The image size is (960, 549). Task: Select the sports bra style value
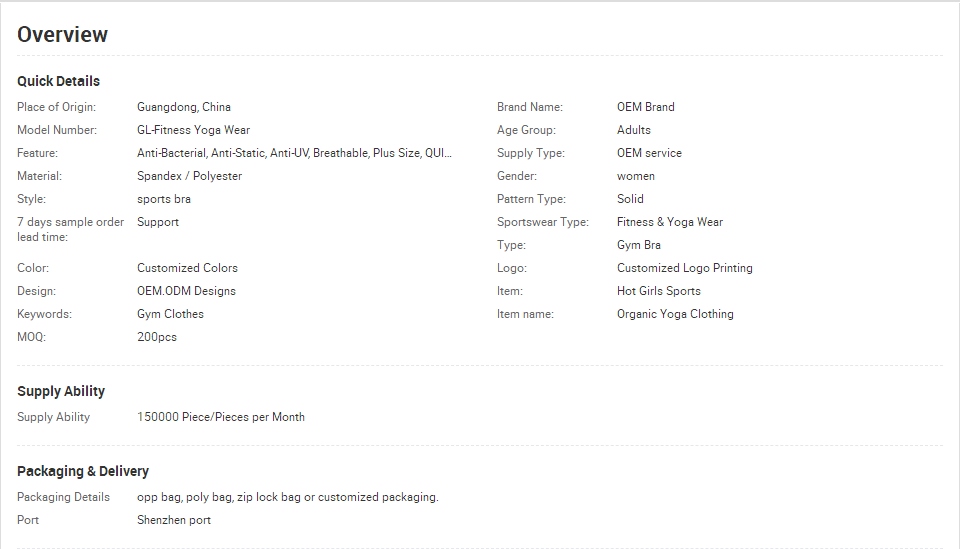[x=164, y=199]
